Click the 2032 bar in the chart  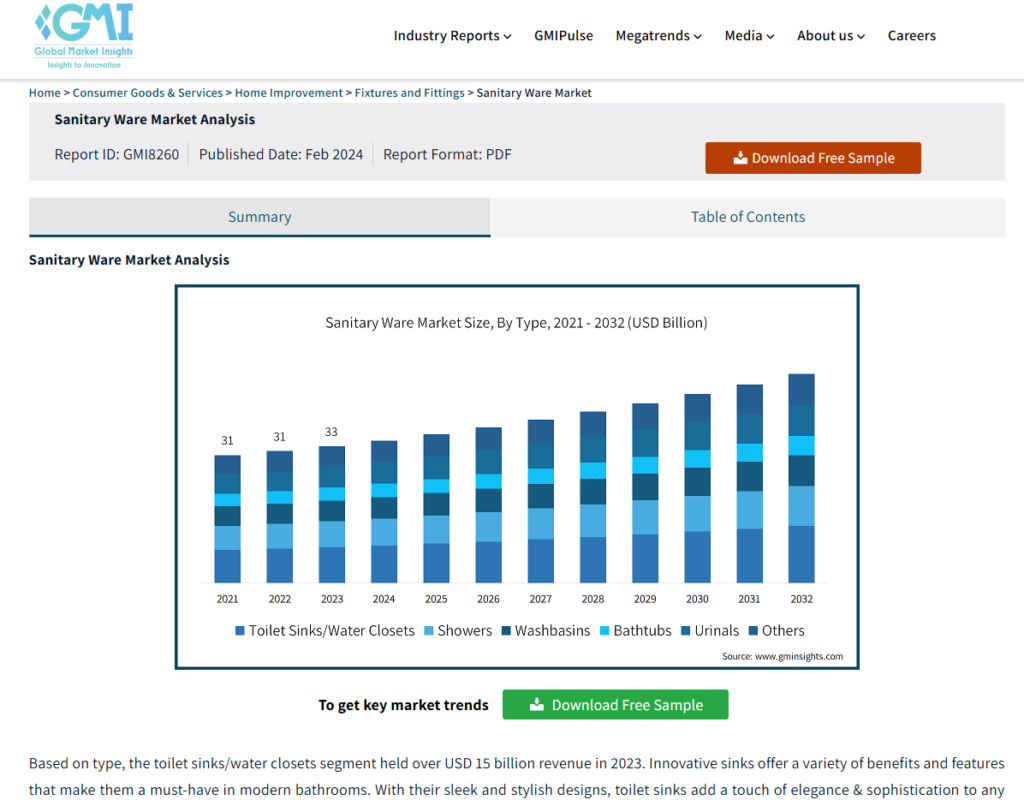[x=801, y=478]
